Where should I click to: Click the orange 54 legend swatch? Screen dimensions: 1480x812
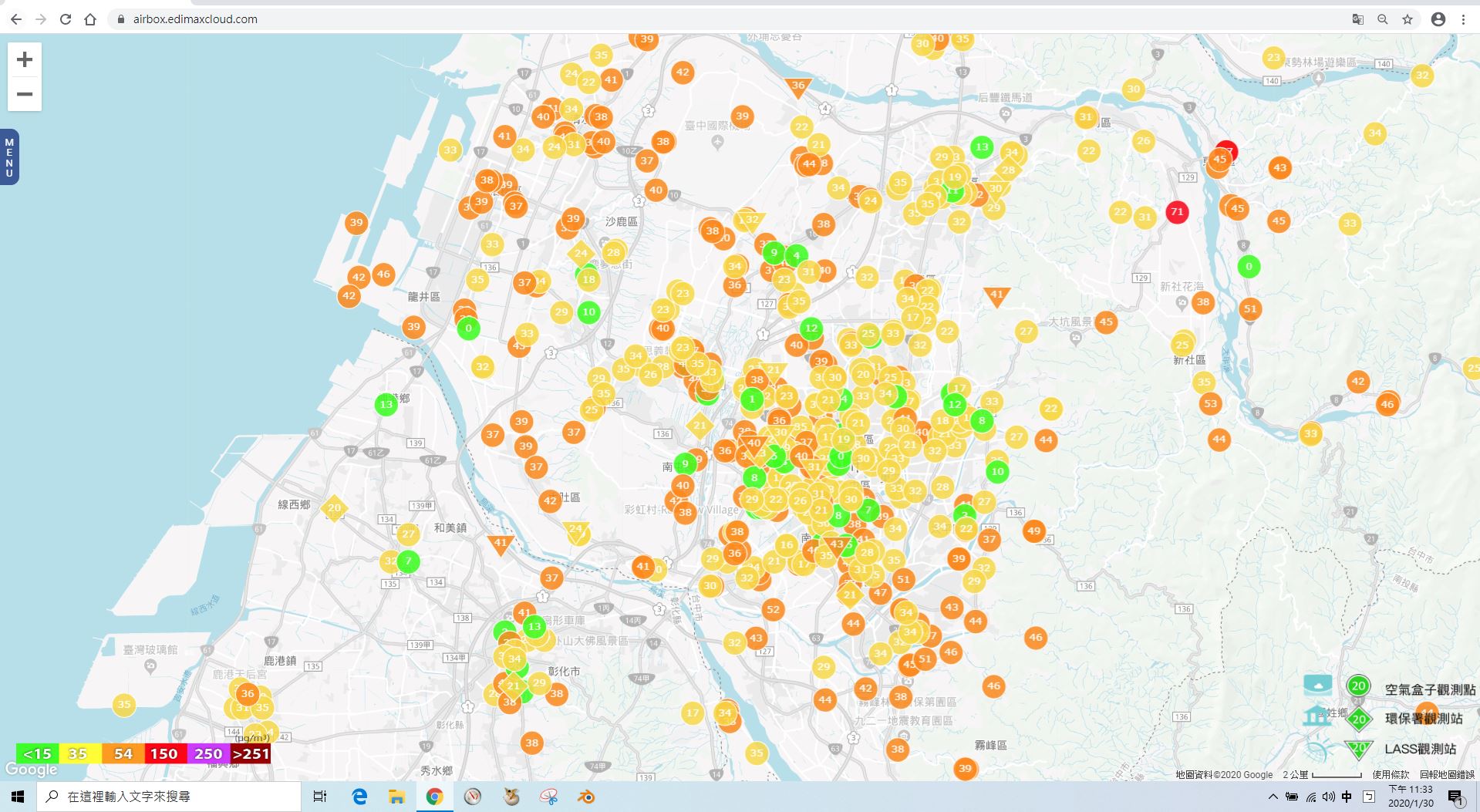point(123,754)
